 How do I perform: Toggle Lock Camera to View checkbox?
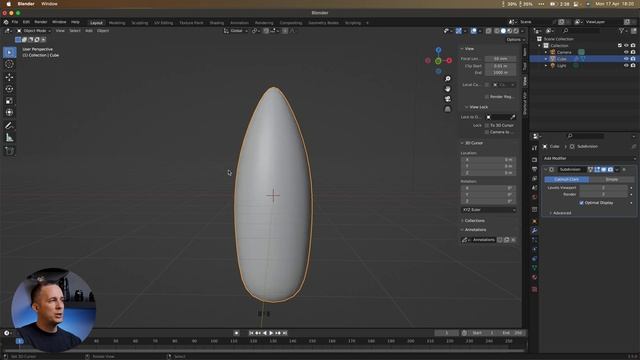coord(487,132)
